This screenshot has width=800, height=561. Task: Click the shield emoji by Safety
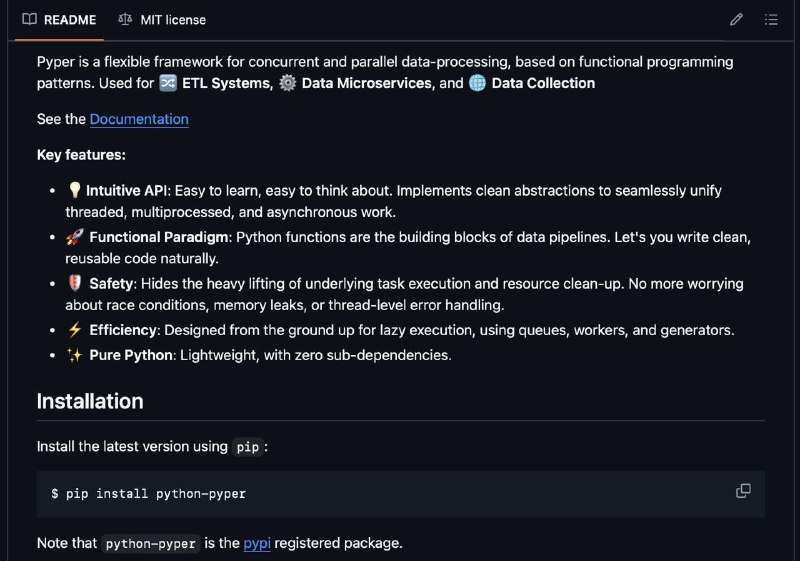pyautogui.click(x=74, y=283)
